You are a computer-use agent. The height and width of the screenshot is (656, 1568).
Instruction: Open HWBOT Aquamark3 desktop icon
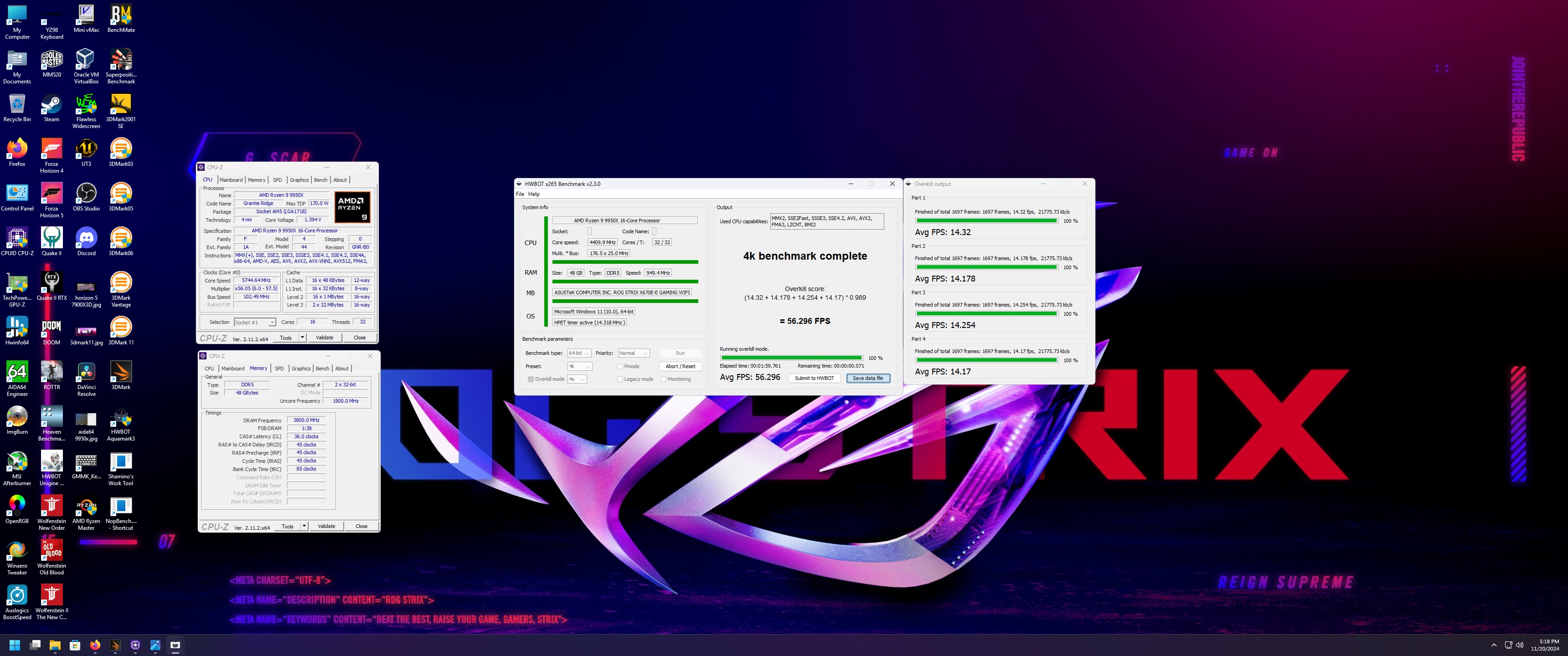[x=121, y=424]
